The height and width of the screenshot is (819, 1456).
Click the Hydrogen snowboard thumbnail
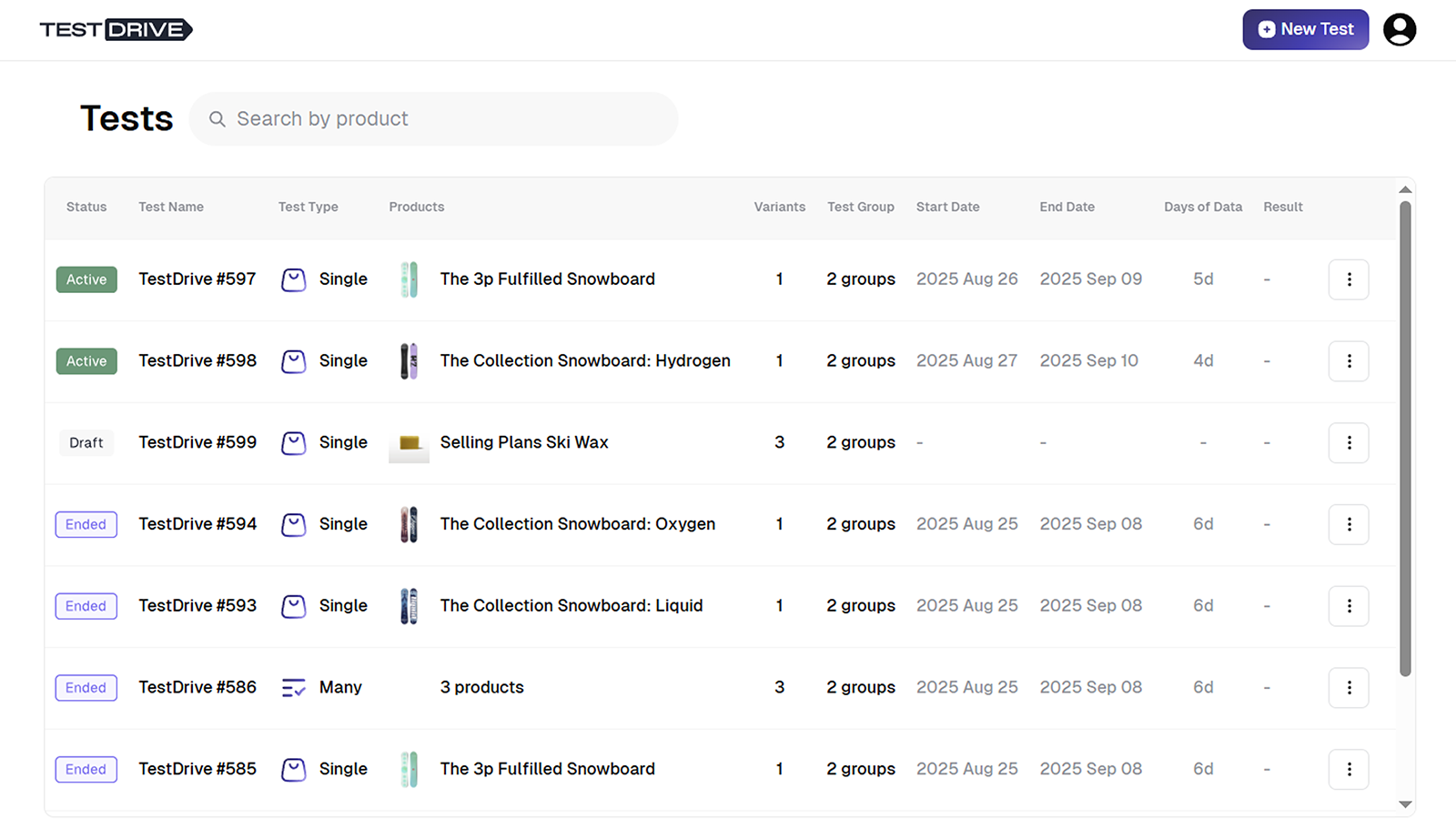point(409,361)
